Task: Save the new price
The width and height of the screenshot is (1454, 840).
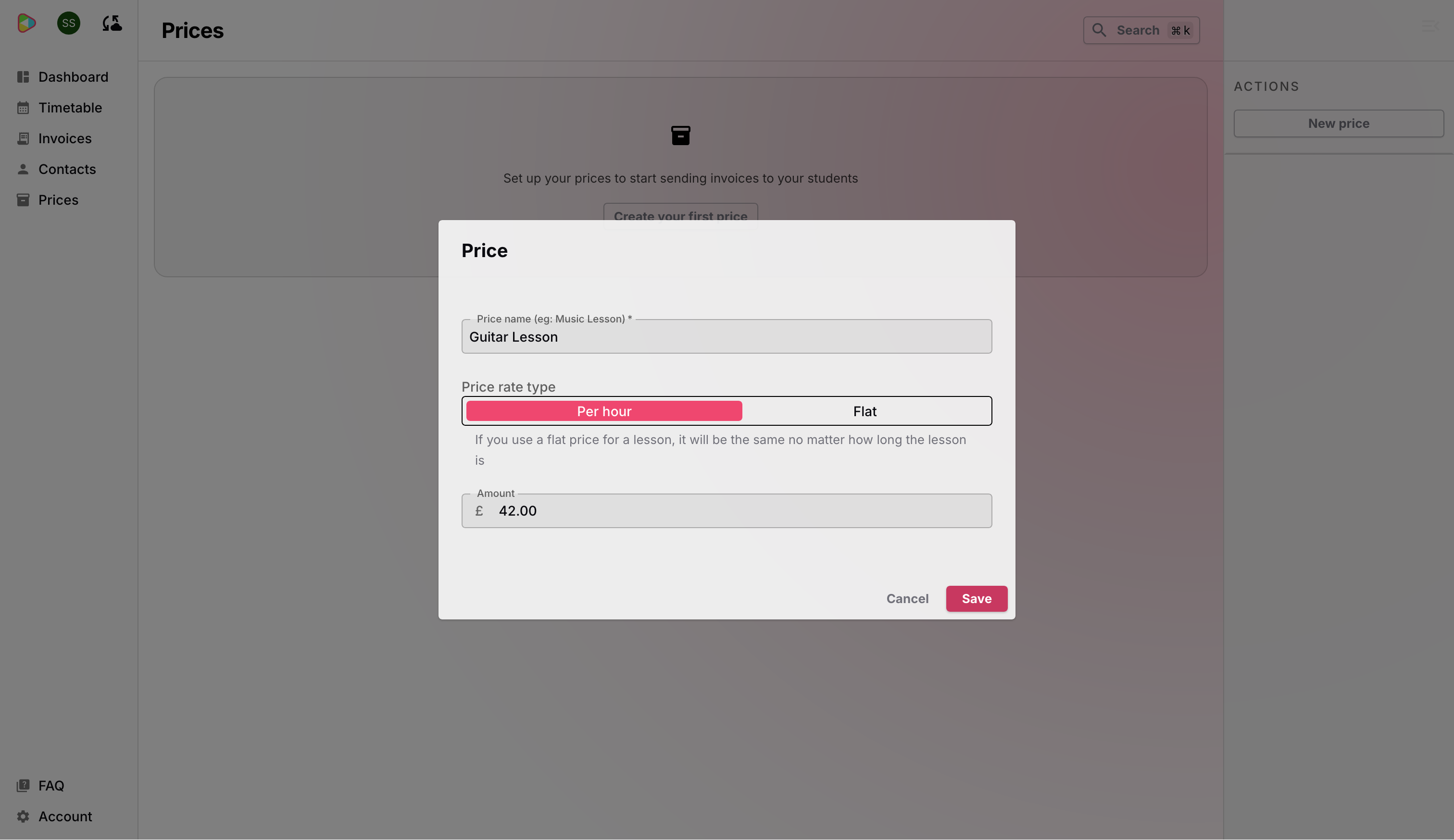Action: [x=977, y=598]
